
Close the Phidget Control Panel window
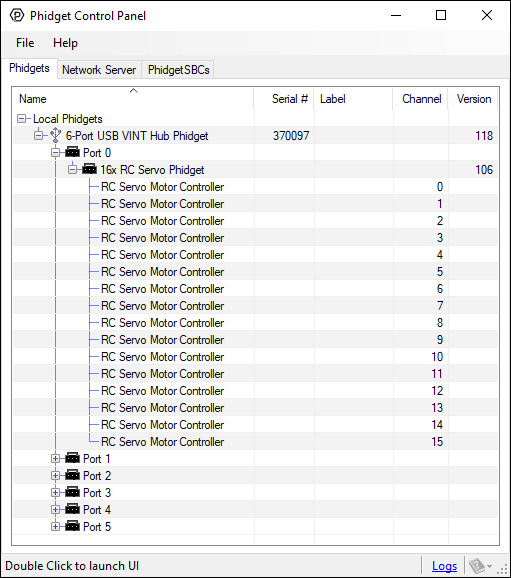[487, 15]
